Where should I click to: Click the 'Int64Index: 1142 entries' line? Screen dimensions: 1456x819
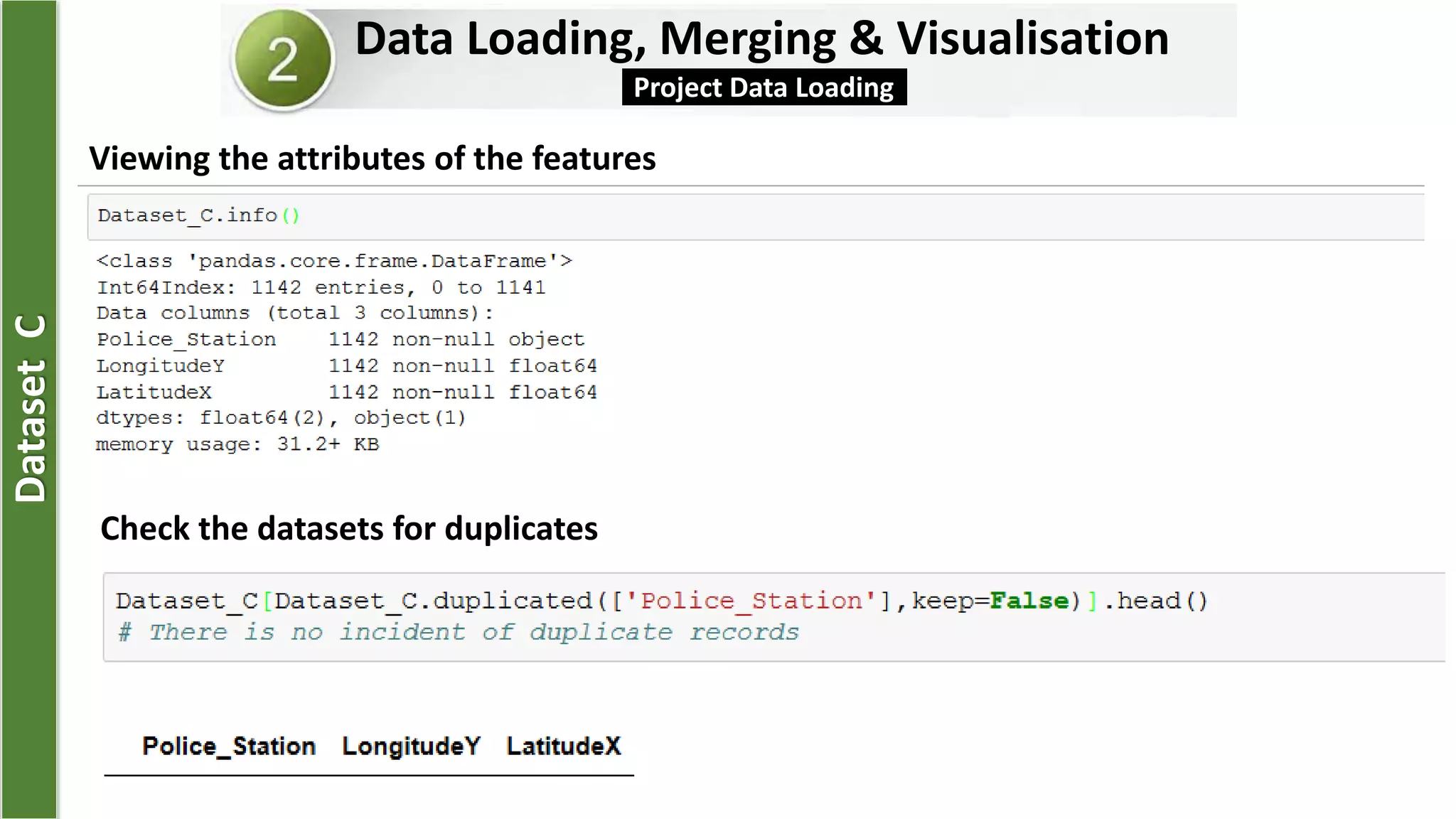click(x=321, y=287)
